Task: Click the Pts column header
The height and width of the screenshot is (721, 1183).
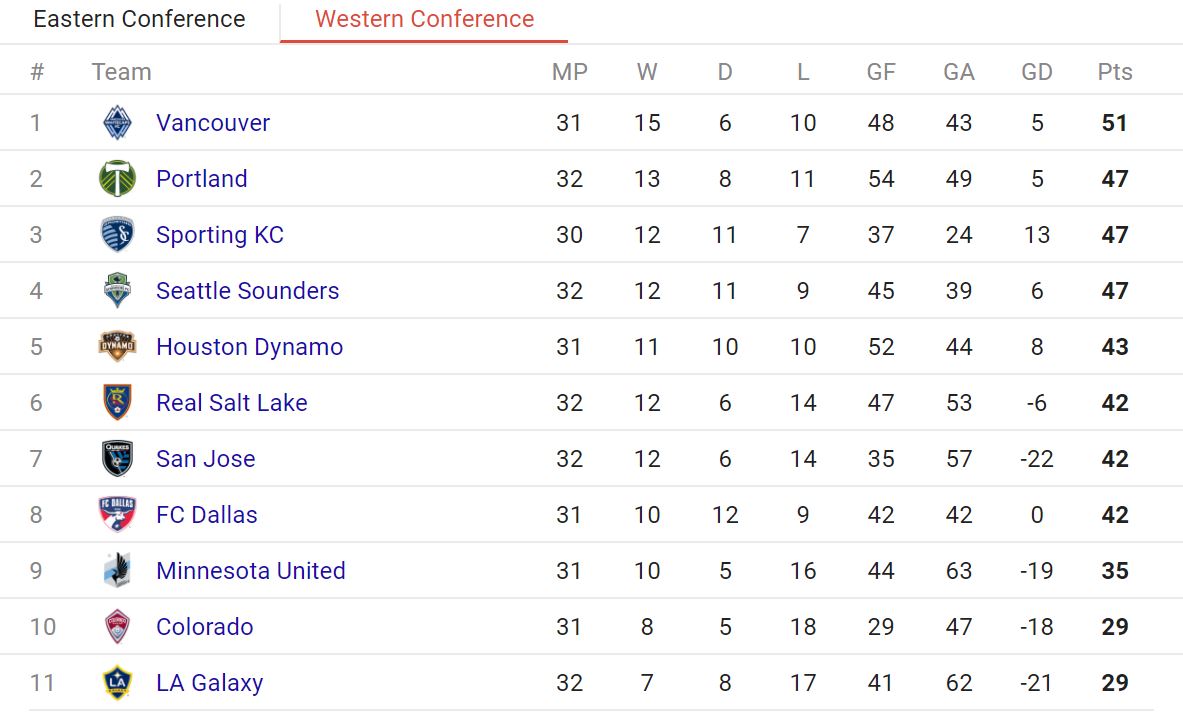Action: 1114,72
